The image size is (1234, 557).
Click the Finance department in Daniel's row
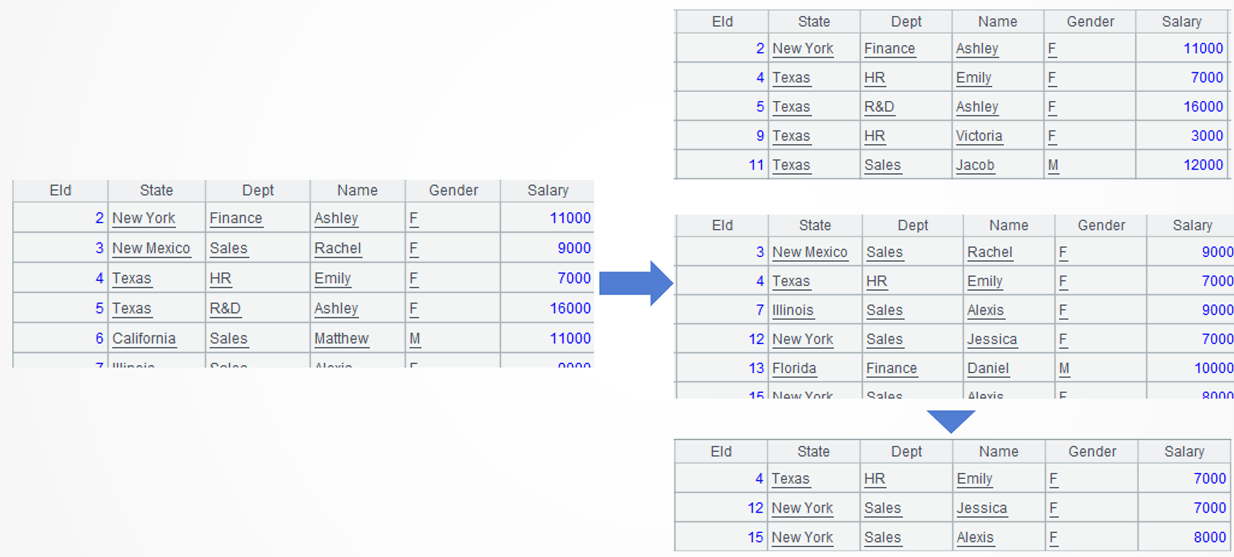891,368
